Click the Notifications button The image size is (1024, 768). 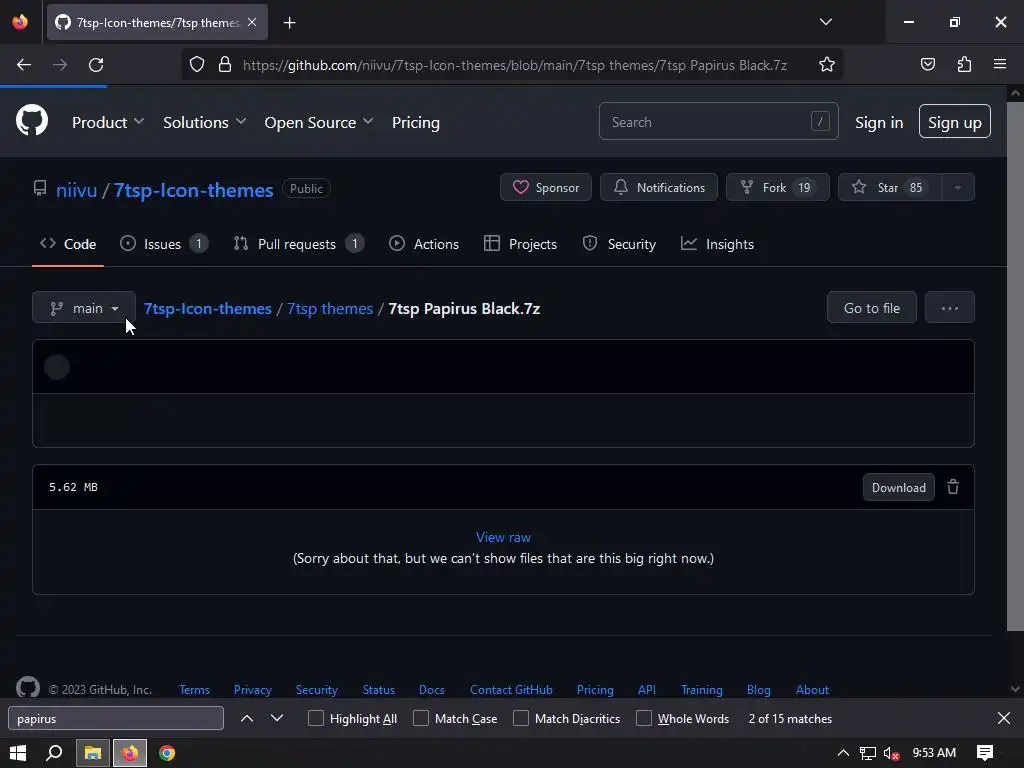pos(659,187)
